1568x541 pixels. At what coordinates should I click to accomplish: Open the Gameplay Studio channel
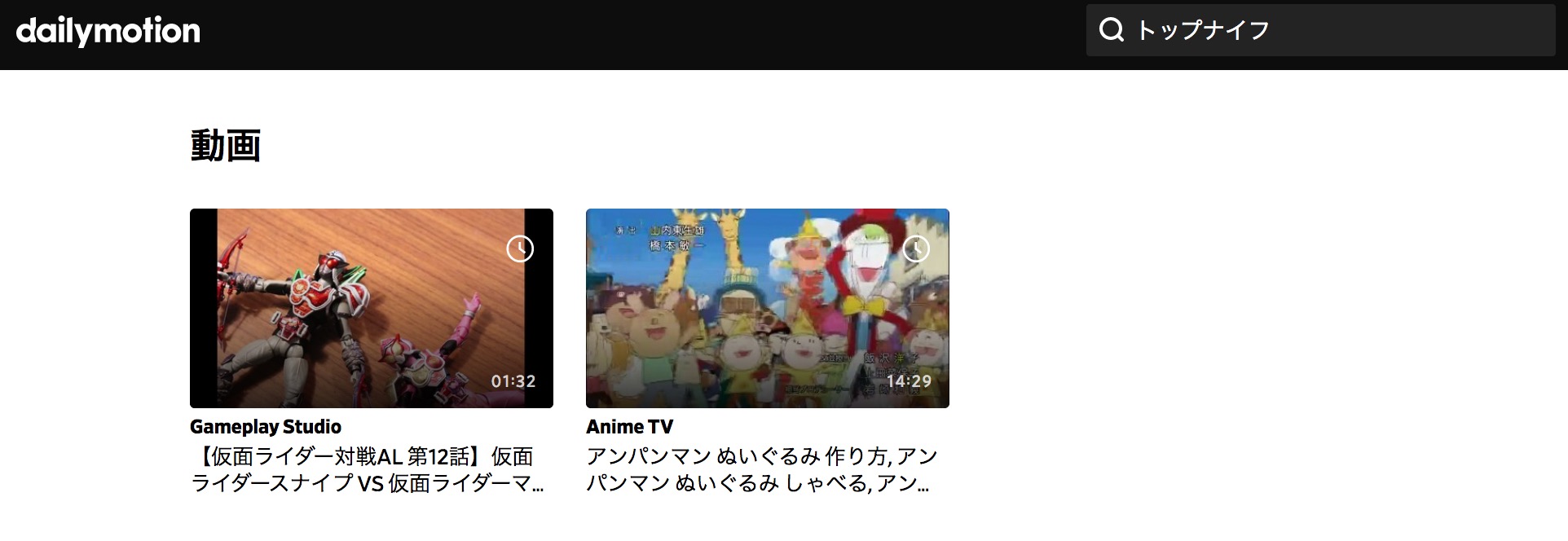[x=266, y=427]
